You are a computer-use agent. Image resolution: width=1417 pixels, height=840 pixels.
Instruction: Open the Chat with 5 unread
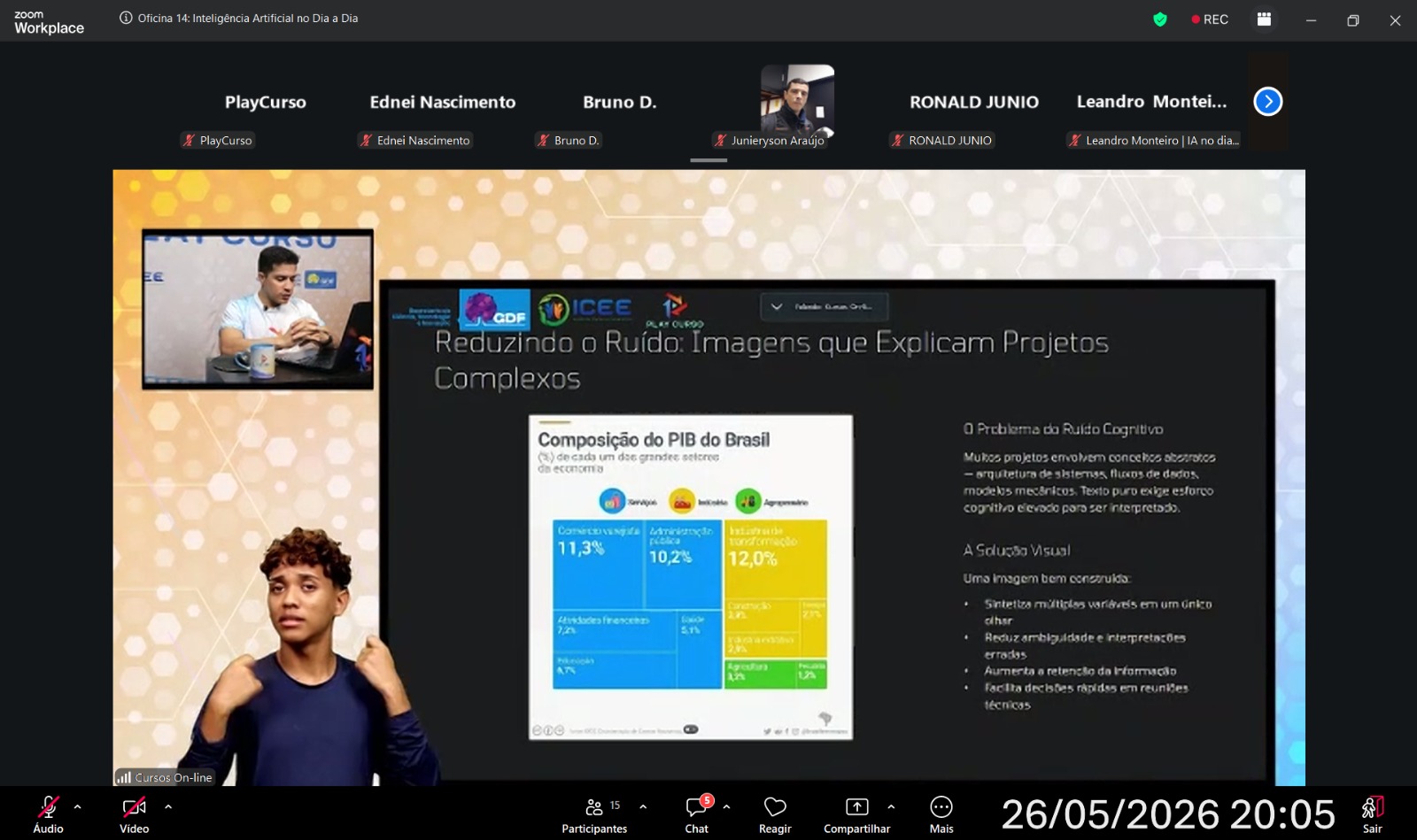pyautogui.click(x=697, y=814)
